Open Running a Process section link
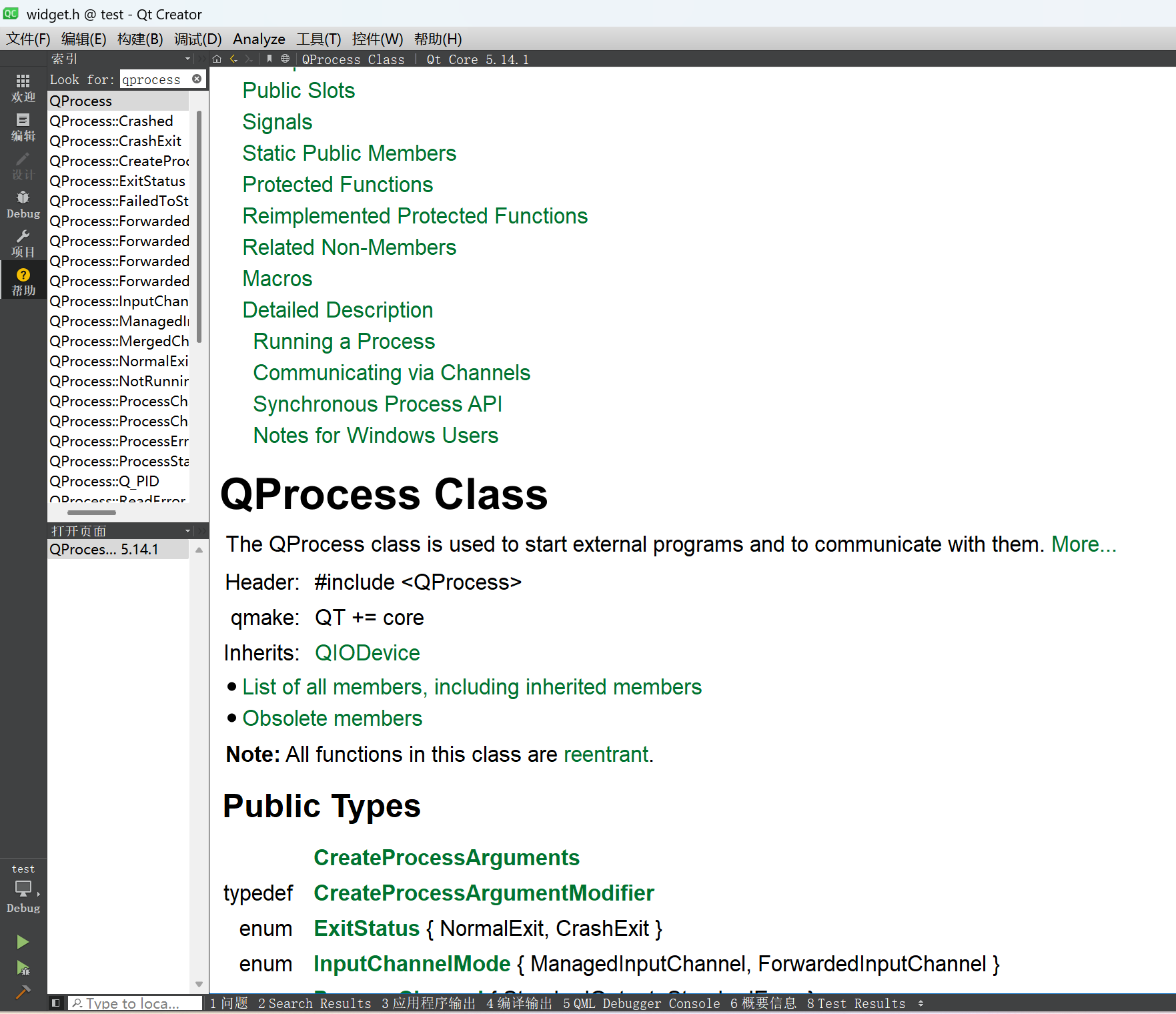The height and width of the screenshot is (1014, 1176). coord(344,342)
